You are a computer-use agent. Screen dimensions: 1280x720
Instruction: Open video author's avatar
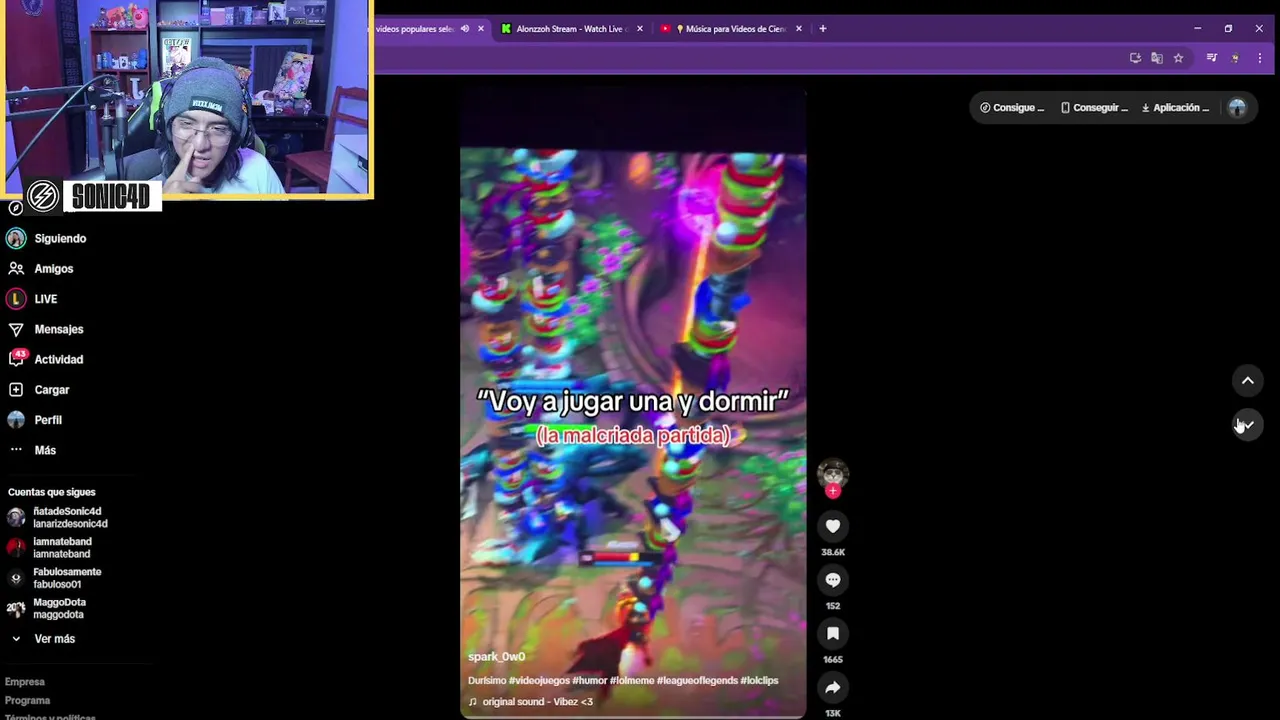coord(833,473)
